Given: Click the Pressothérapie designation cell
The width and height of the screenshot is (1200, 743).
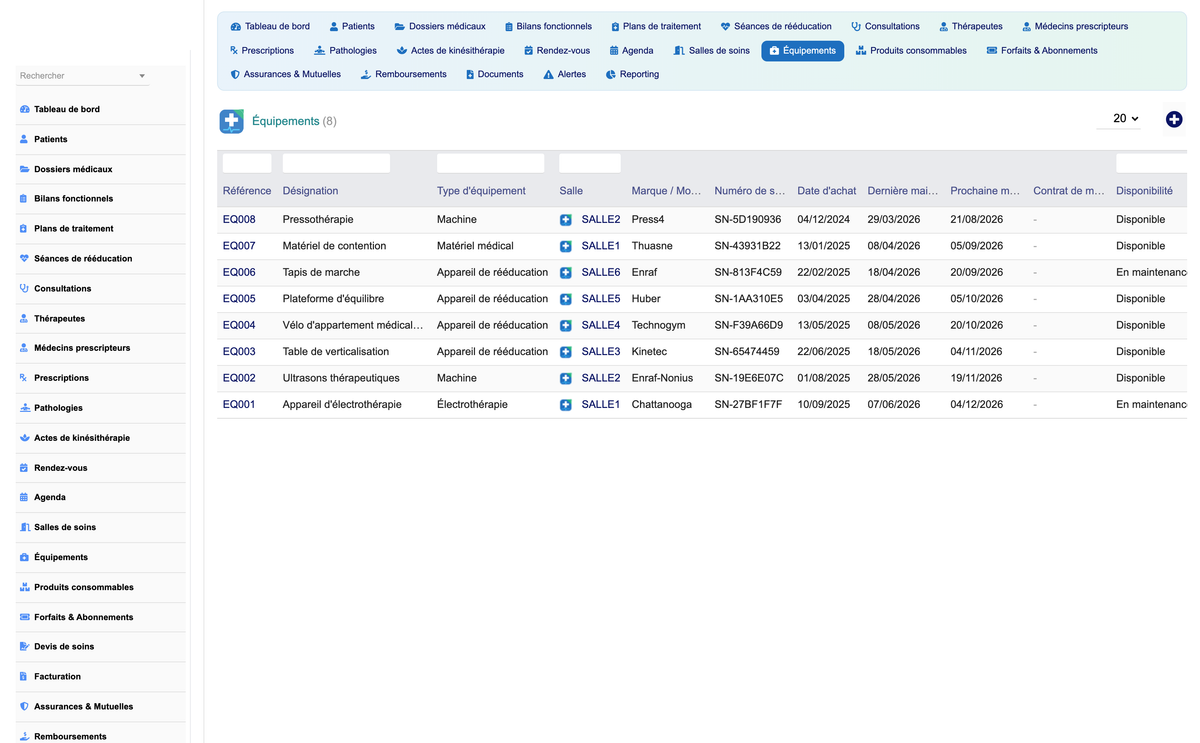Looking at the screenshot, I should tap(318, 220).
